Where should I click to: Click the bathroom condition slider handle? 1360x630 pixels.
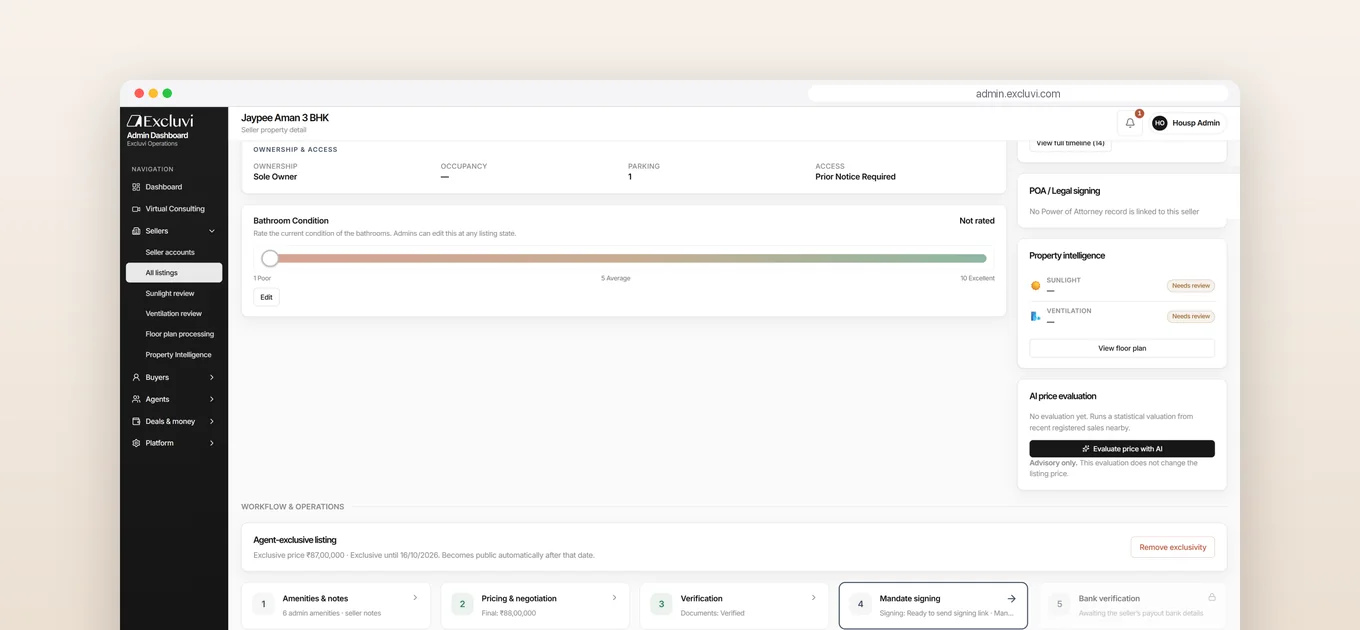270,258
